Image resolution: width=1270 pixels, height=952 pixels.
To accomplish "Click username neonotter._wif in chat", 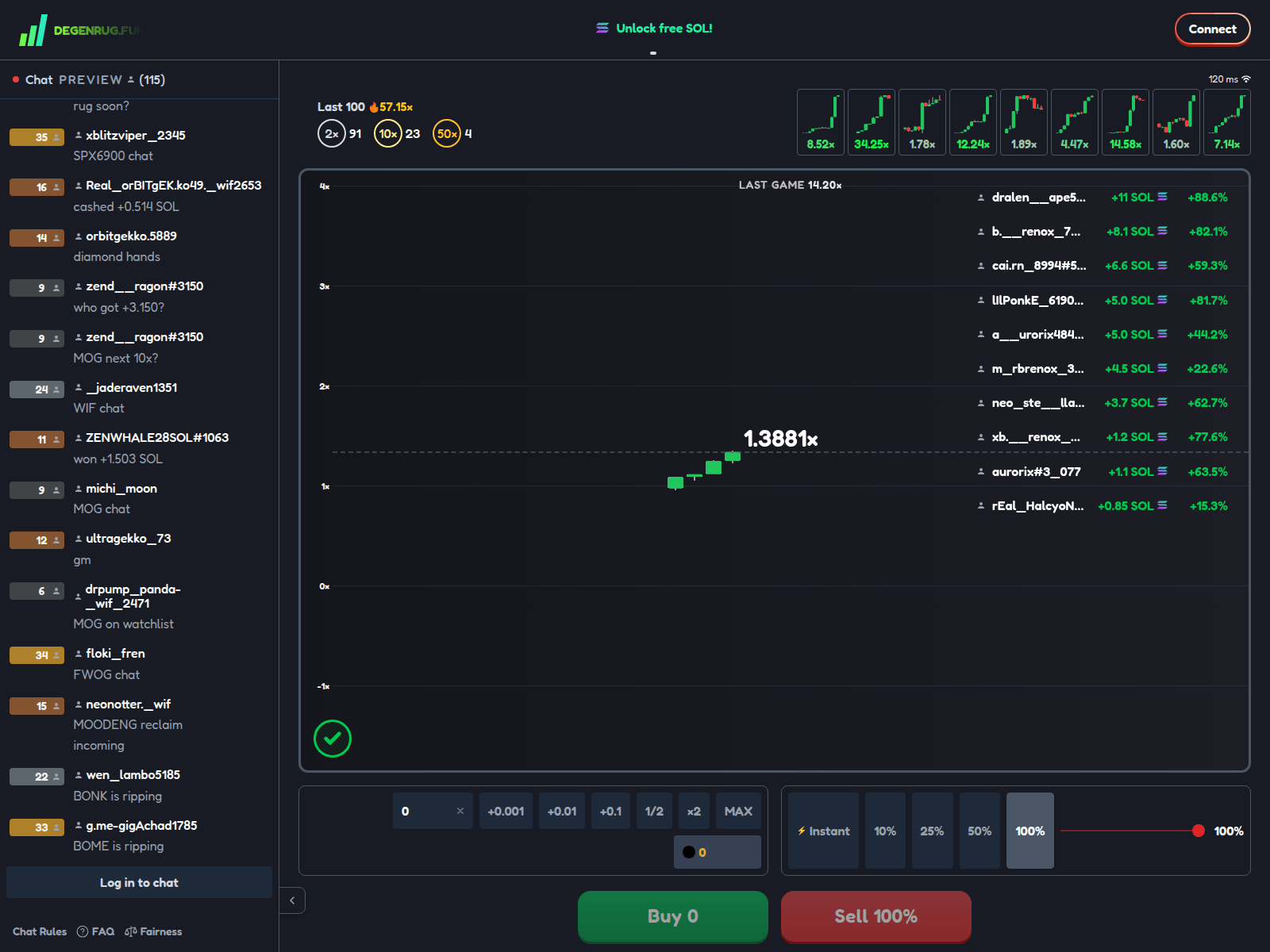I will 128,704.
